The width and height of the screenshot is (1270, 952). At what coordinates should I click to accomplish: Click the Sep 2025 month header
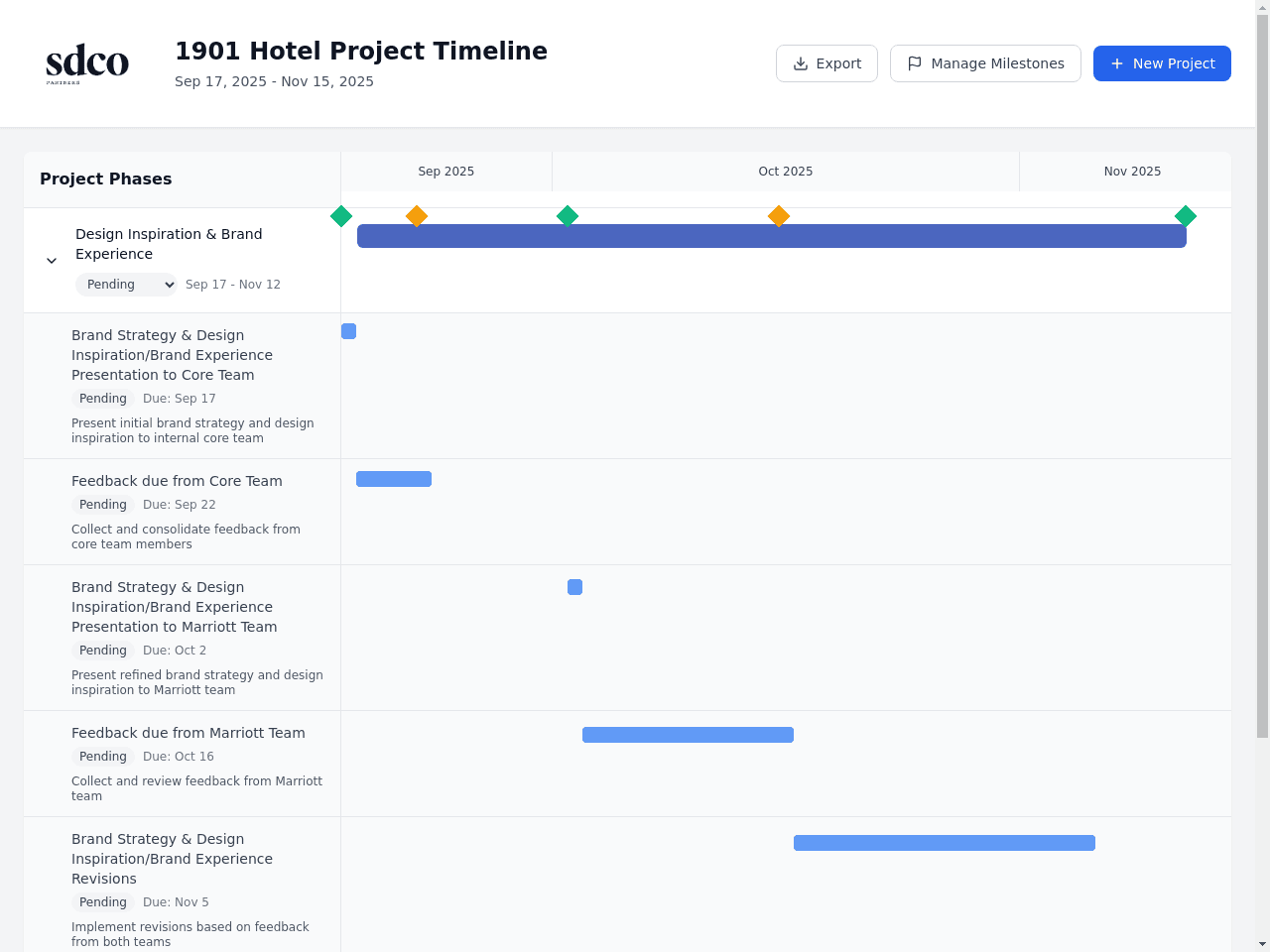tap(446, 172)
